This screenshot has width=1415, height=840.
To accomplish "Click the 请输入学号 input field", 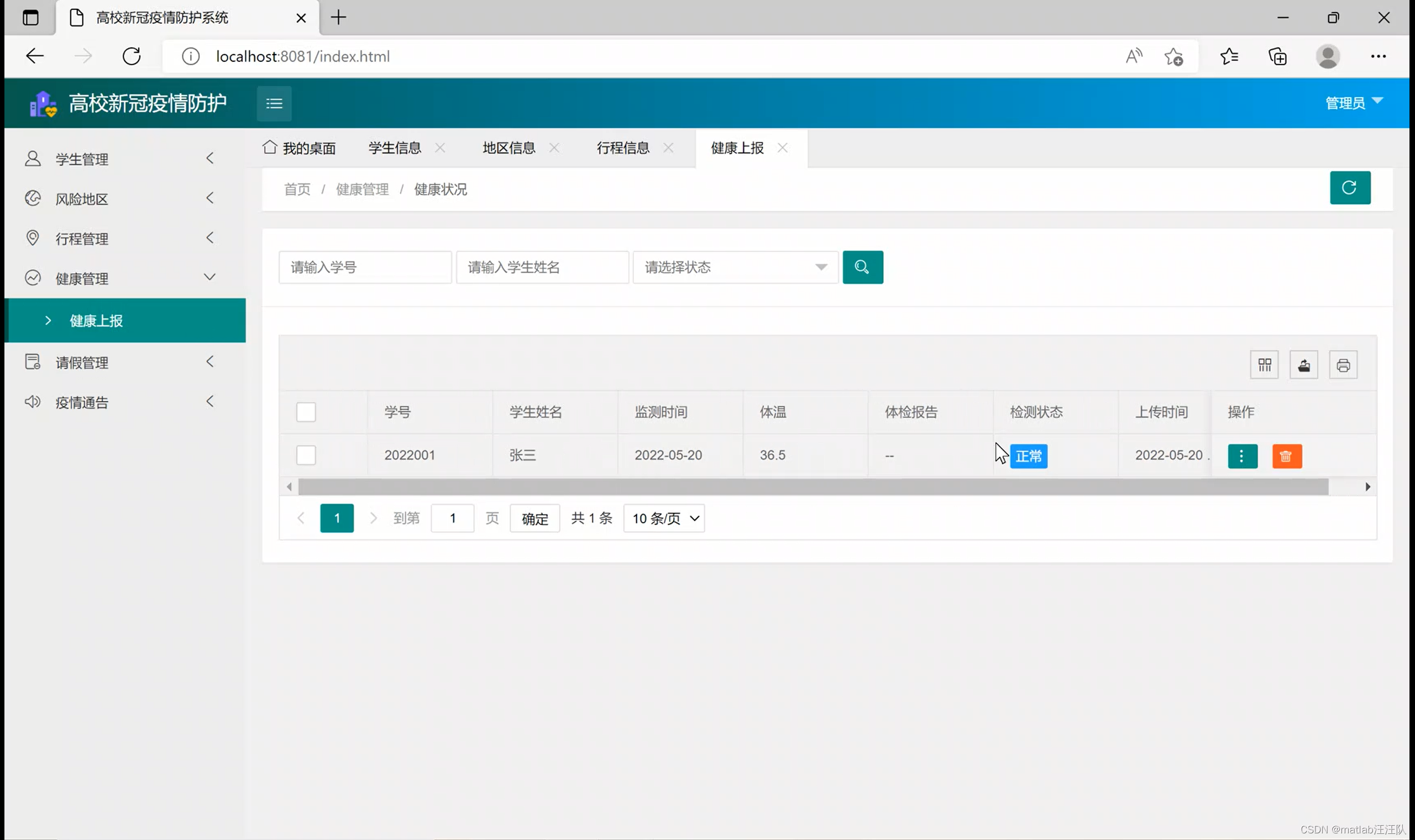I will (365, 267).
